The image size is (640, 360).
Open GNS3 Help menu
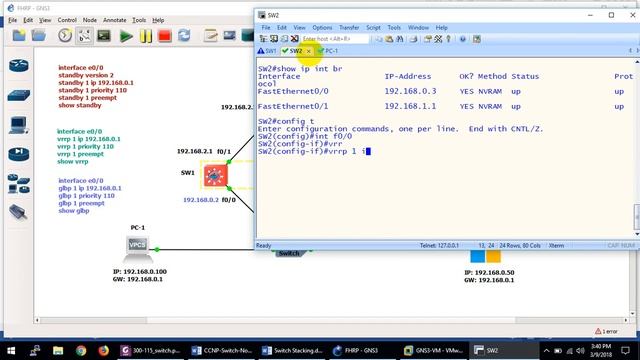click(158, 20)
